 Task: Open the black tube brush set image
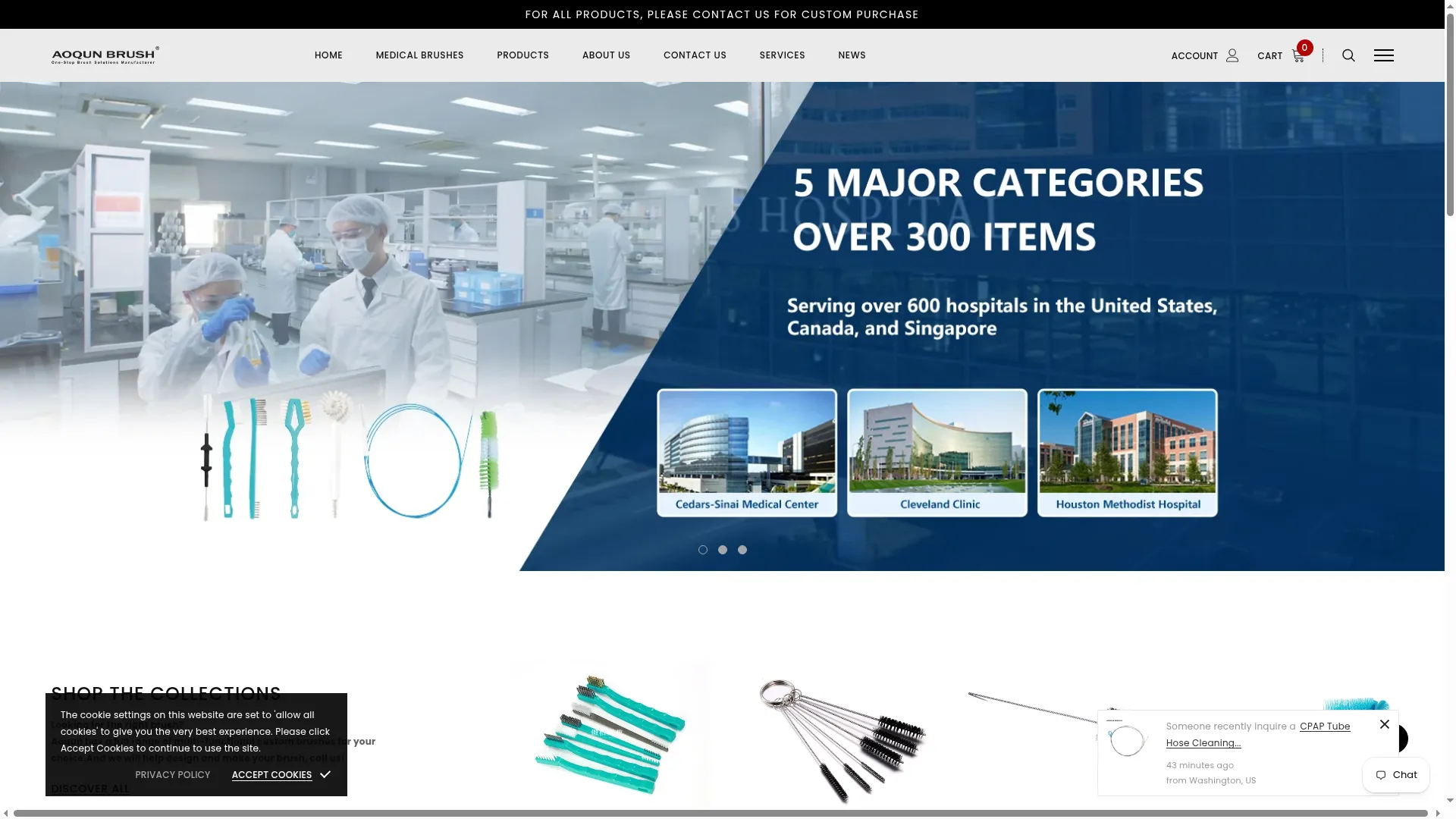842,739
